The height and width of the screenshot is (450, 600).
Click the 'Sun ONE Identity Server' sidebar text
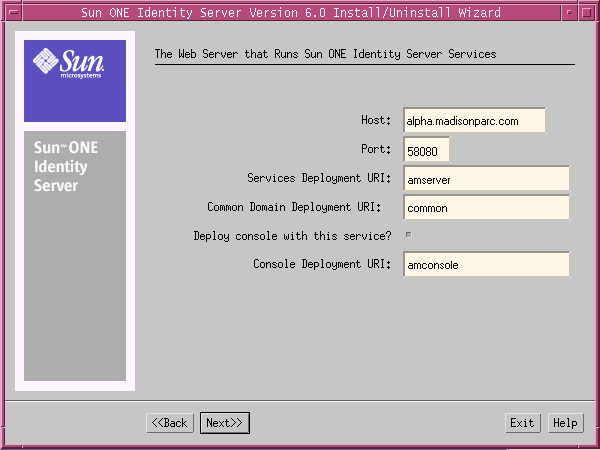[65, 166]
